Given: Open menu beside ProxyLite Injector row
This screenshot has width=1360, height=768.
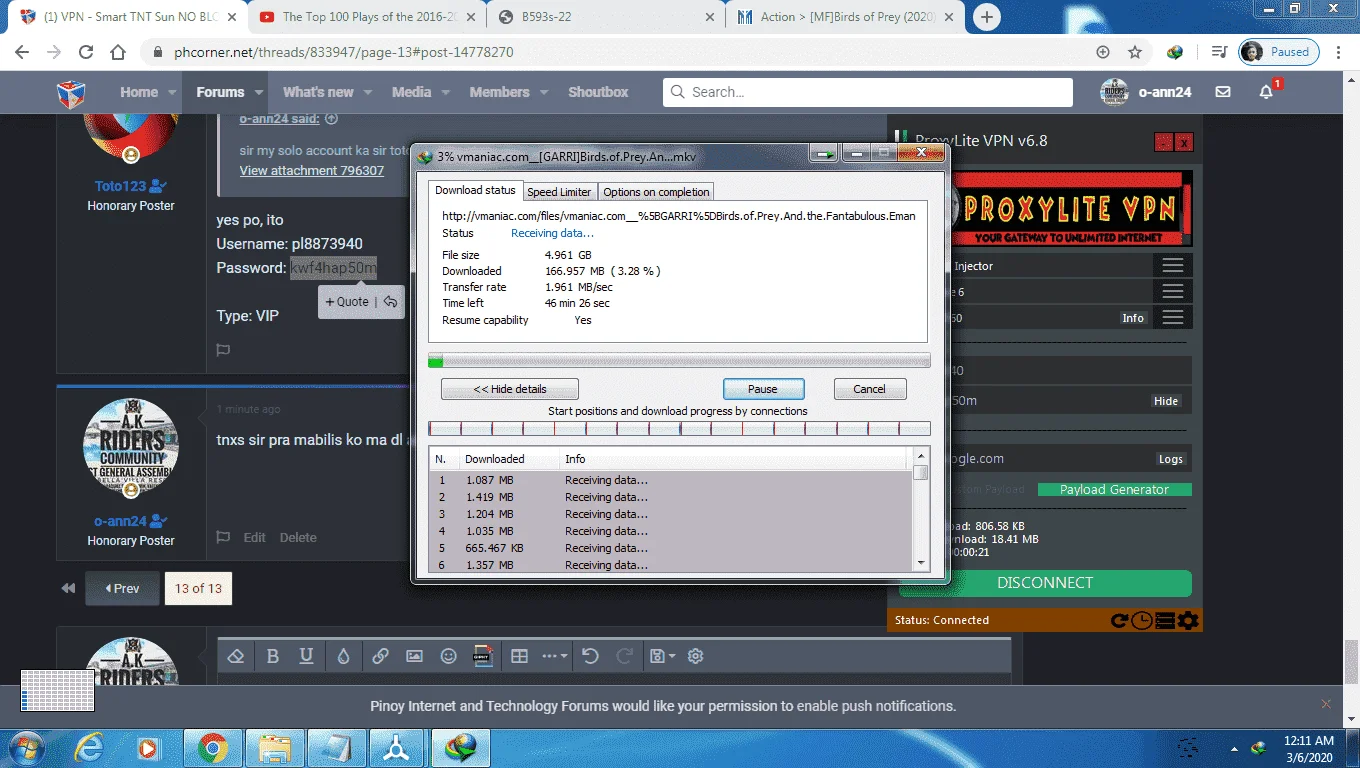Looking at the screenshot, I should point(1173,266).
